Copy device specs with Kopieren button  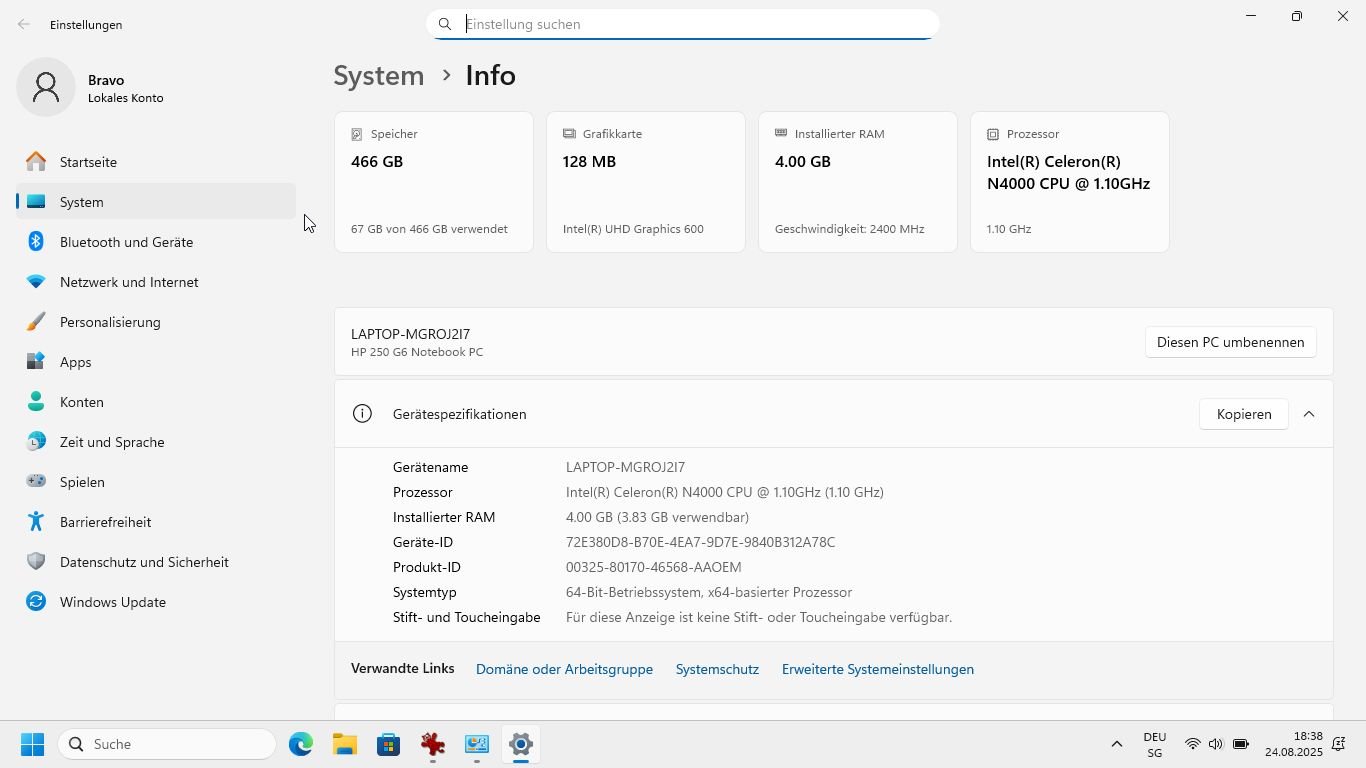(x=1243, y=414)
